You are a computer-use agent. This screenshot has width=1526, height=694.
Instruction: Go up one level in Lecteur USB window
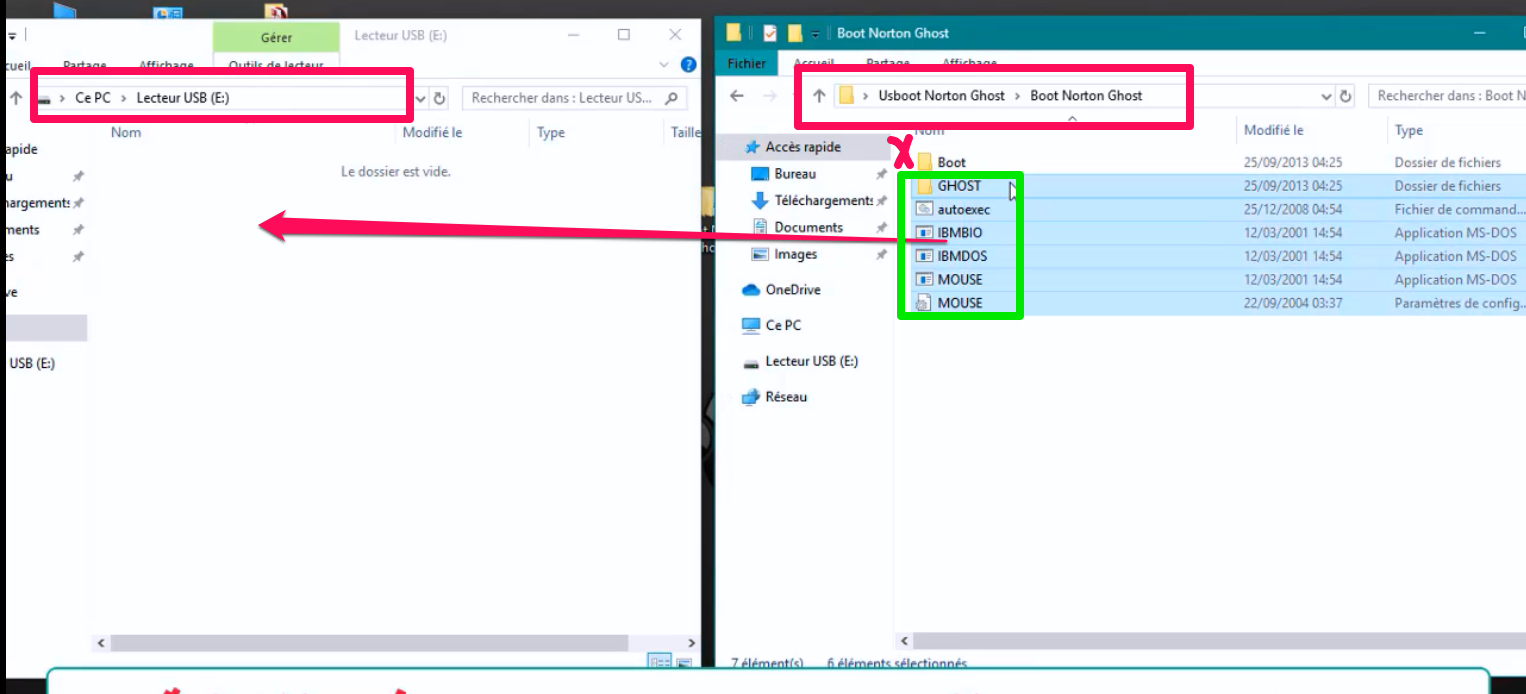pos(15,98)
